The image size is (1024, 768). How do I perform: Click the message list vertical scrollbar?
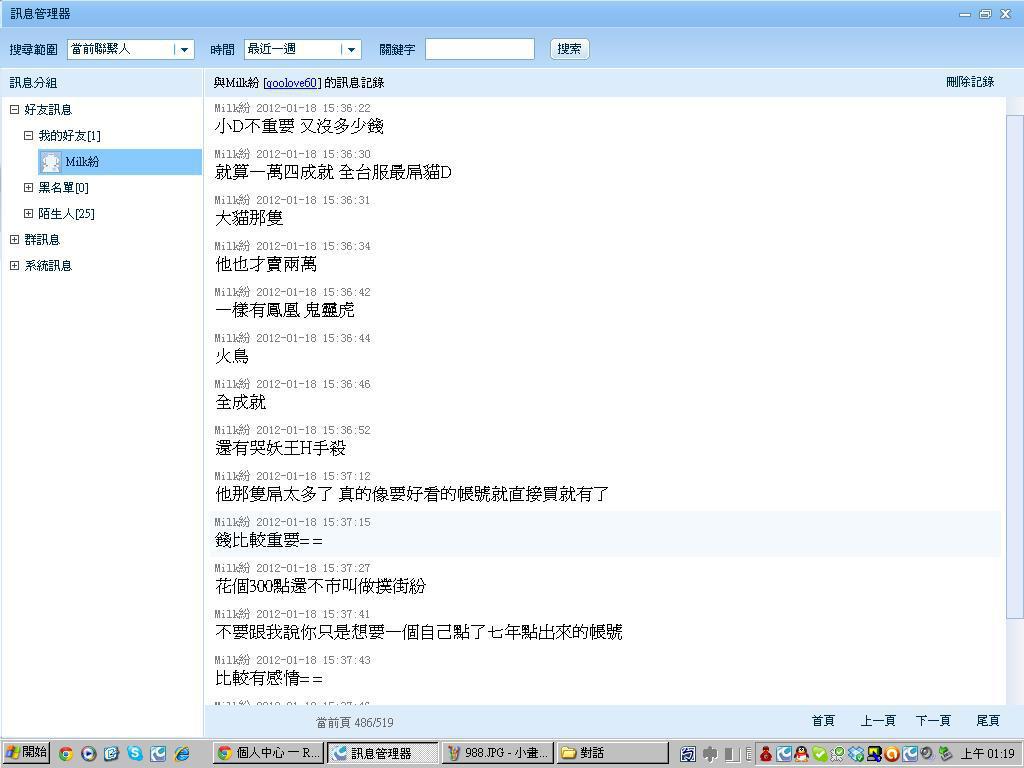click(x=1015, y=367)
